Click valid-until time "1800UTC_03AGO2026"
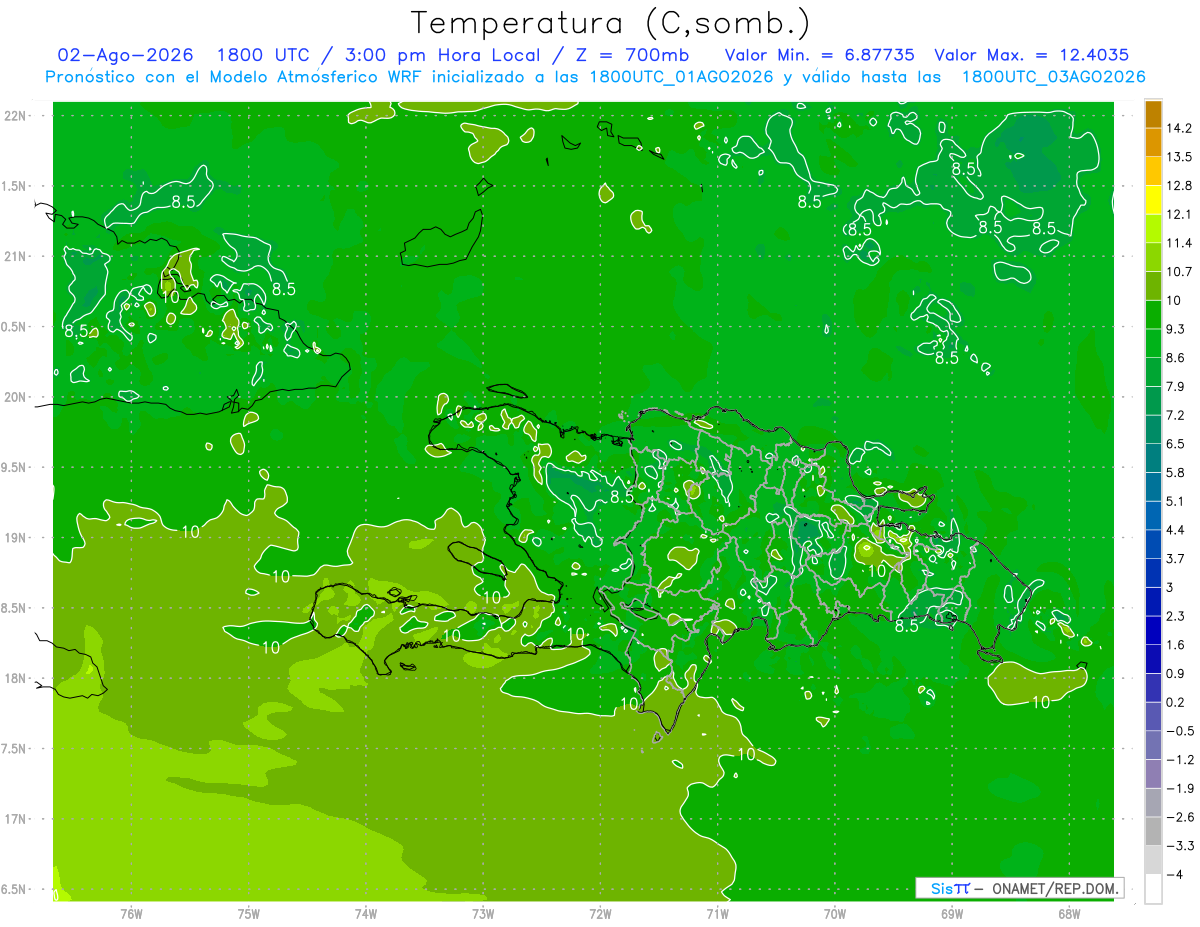This screenshot has width=1200, height=927. click(1053, 77)
